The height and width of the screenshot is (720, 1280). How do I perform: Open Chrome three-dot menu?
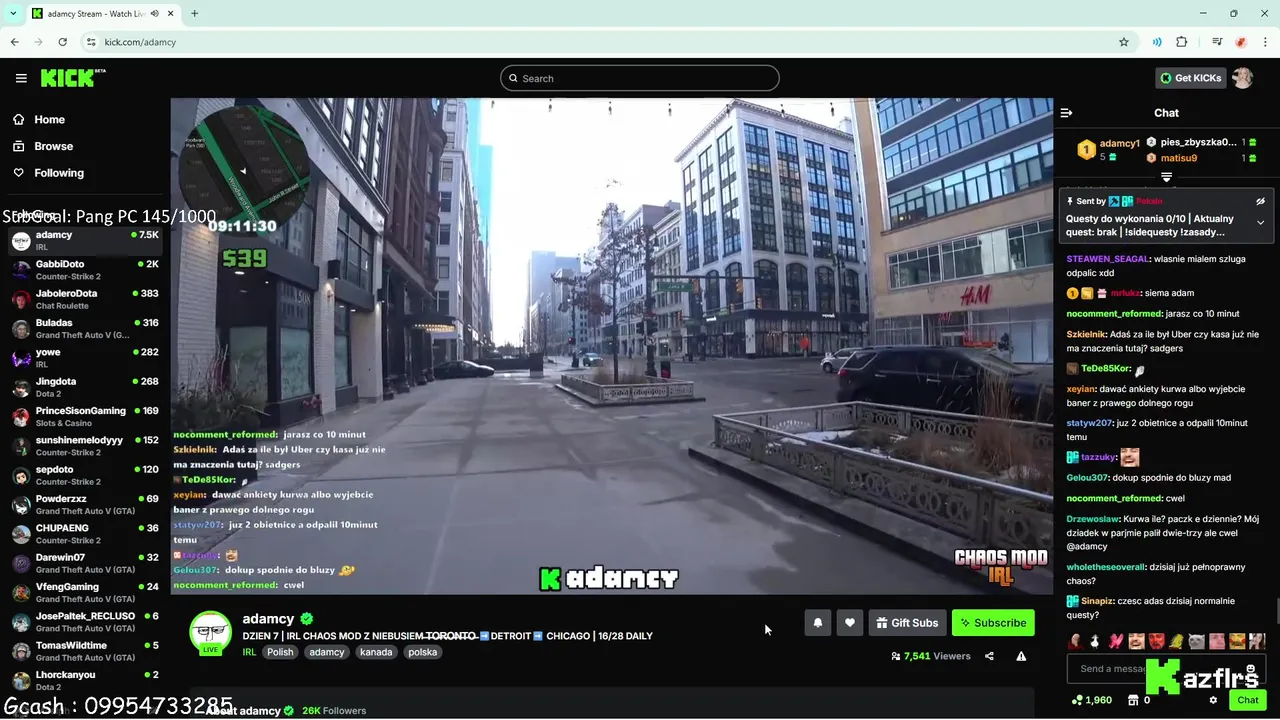point(1265,42)
